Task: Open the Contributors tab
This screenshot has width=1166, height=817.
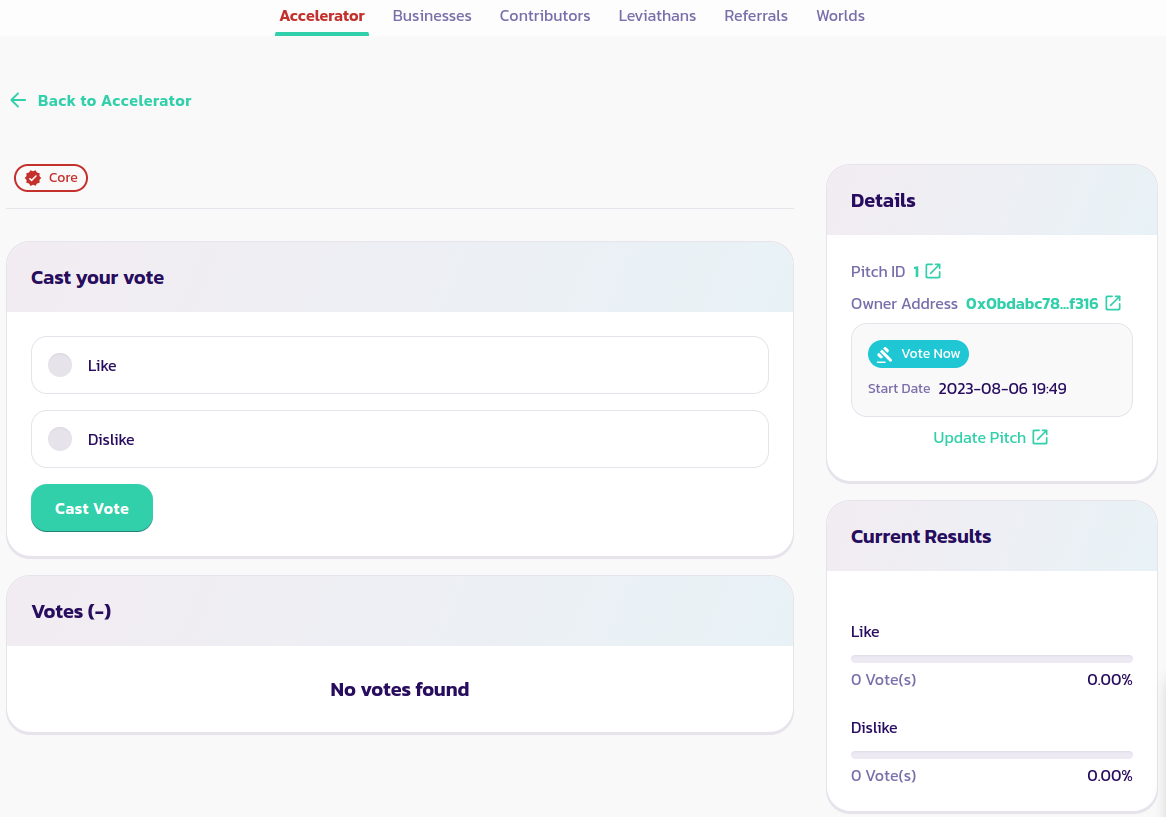Action: 545,16
